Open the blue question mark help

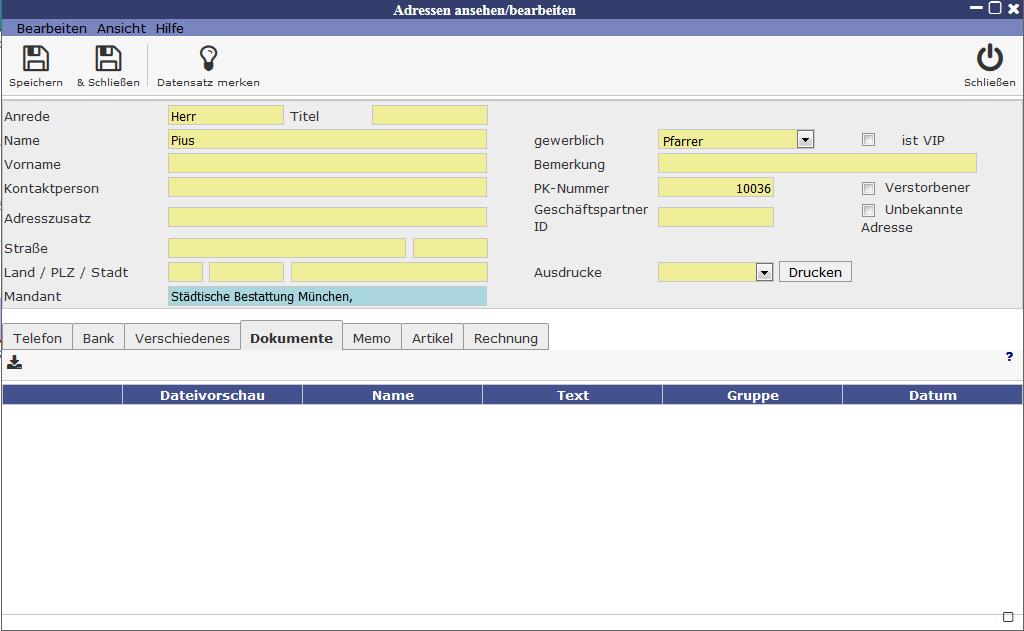coord(1009,357)
